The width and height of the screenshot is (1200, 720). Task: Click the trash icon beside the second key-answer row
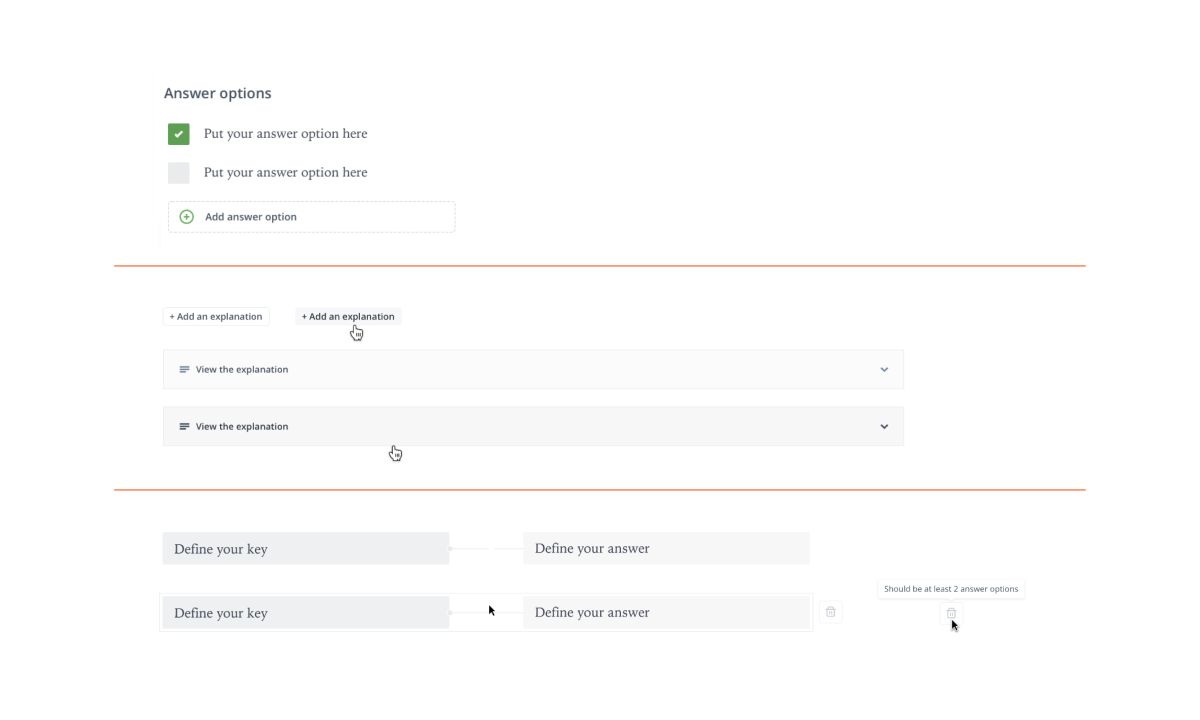[831, 612]
